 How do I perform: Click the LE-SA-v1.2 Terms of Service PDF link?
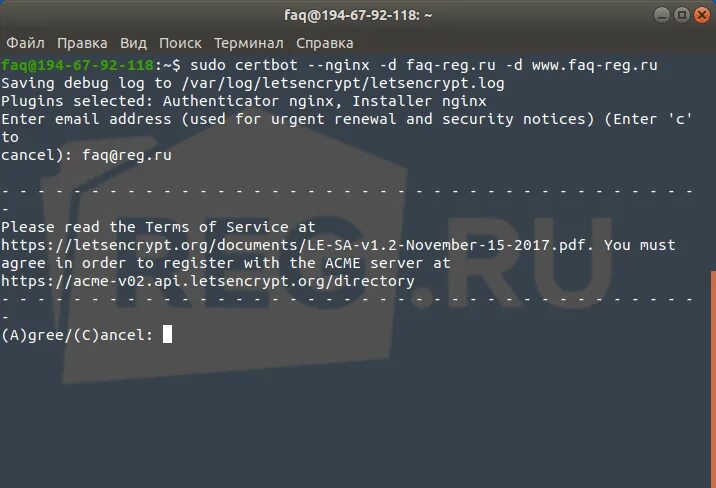pyautogui.click(x=293, y=245)
